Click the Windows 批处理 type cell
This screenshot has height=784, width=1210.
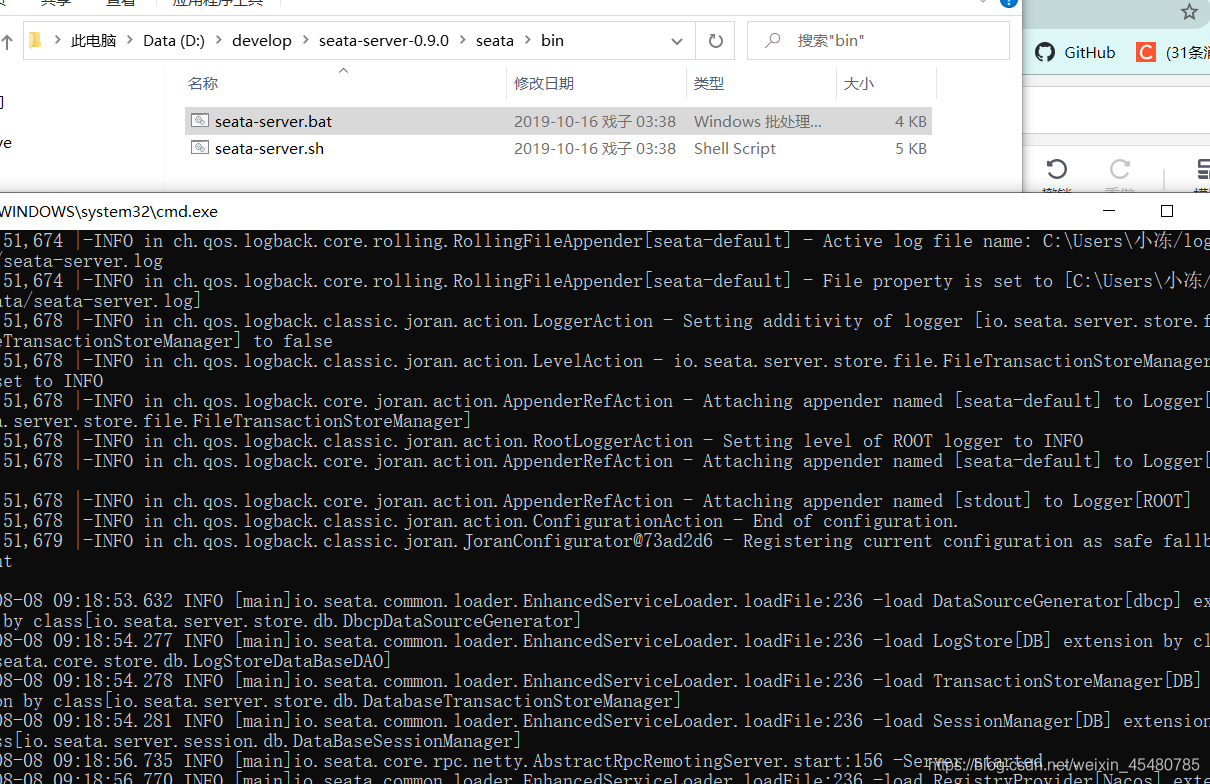(x=758, y=121)
